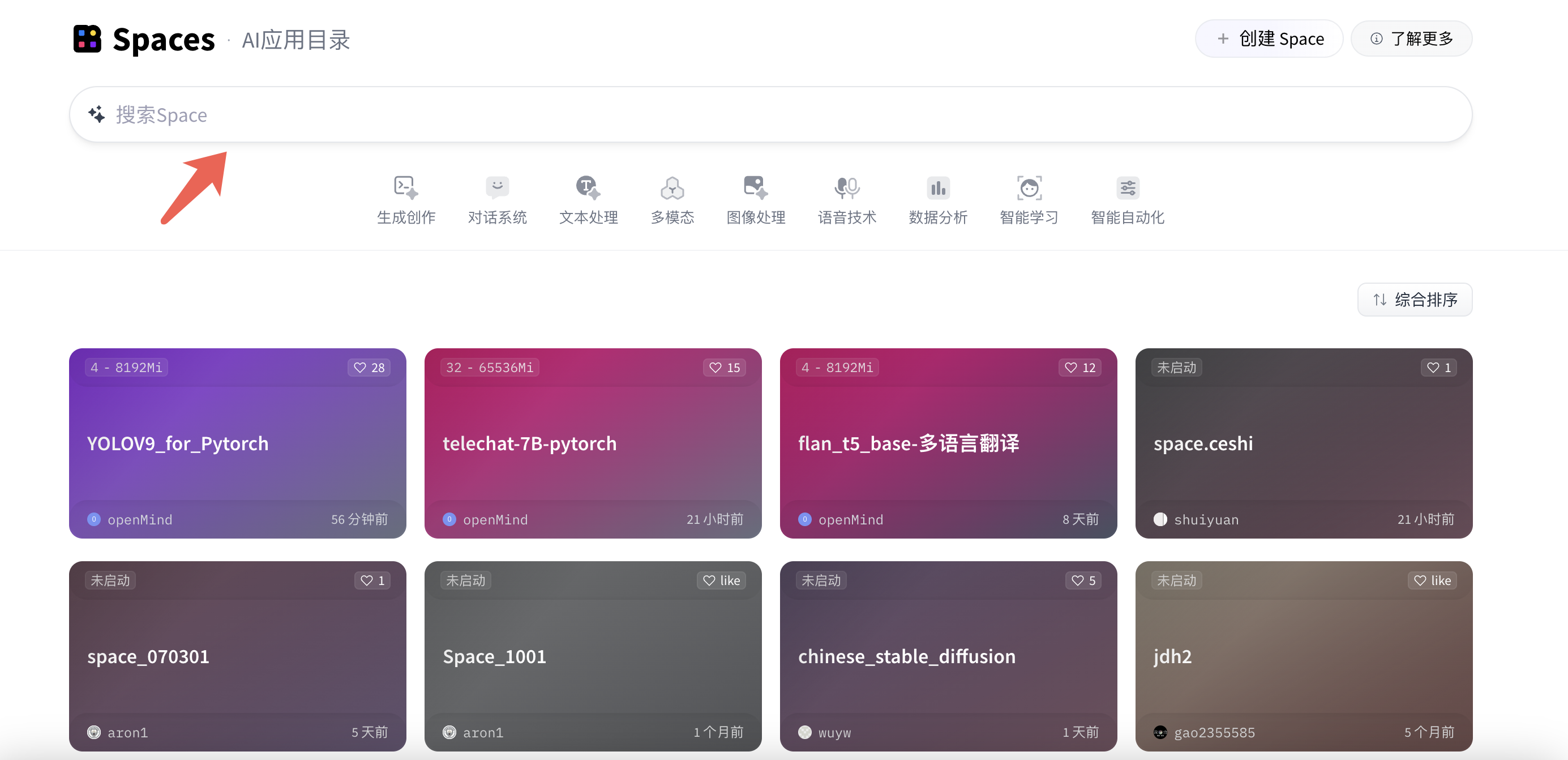Click the 32 - 65536Mi resource badge
Screen dimensions: 1568x760
pos(490,367)
